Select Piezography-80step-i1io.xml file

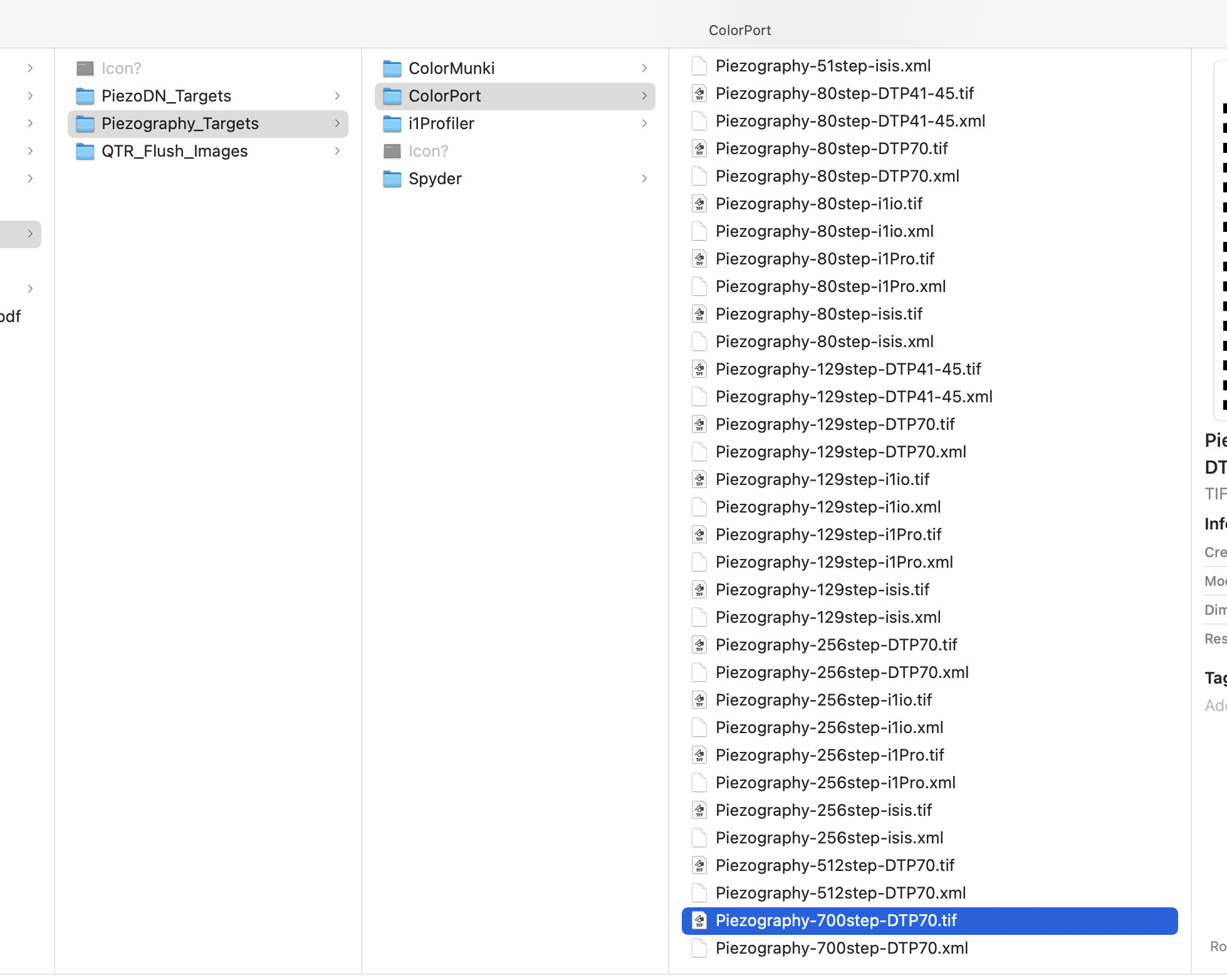click(824, 231)
